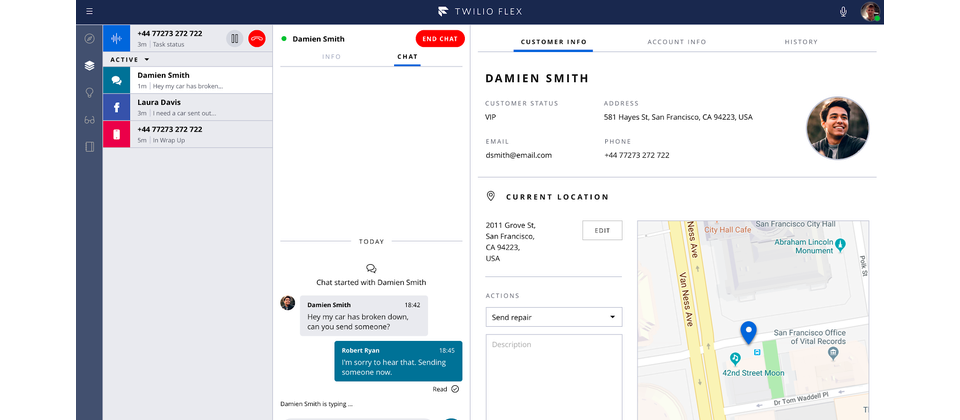
Task: Select the Chat tab in chat panel
Action: 407,57
